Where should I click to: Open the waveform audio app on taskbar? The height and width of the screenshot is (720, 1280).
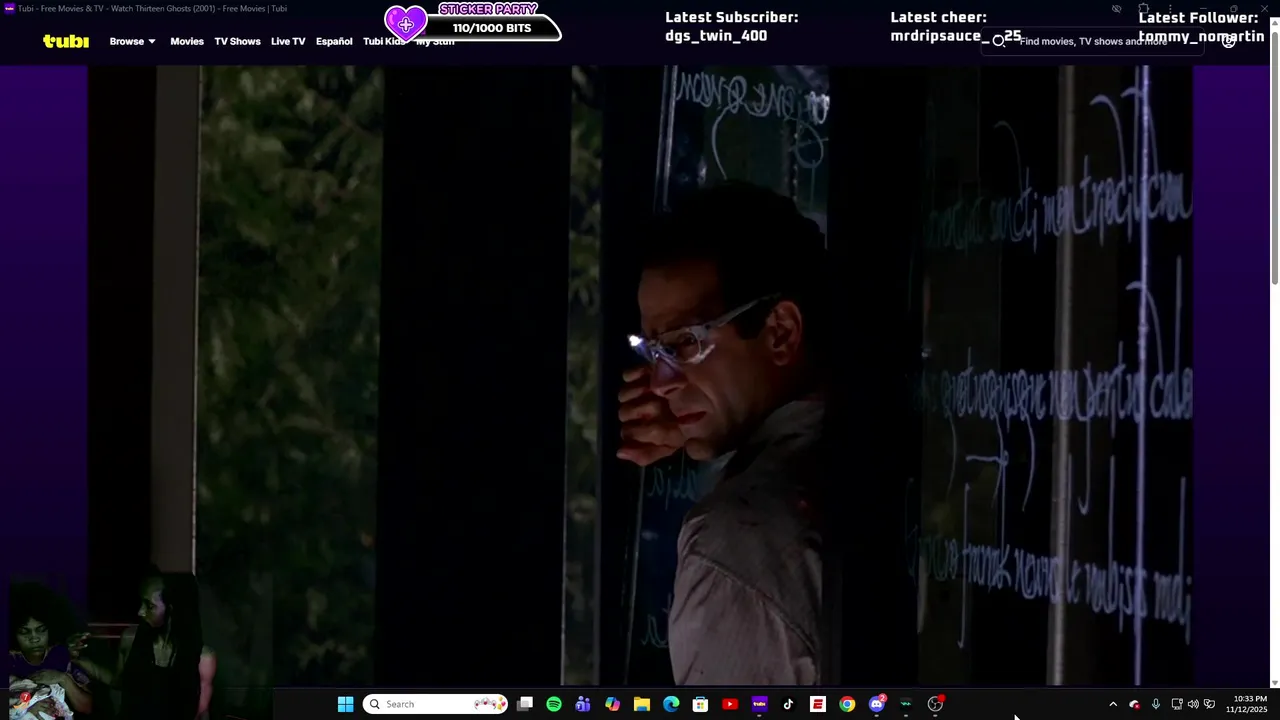(x=906, y=704)
